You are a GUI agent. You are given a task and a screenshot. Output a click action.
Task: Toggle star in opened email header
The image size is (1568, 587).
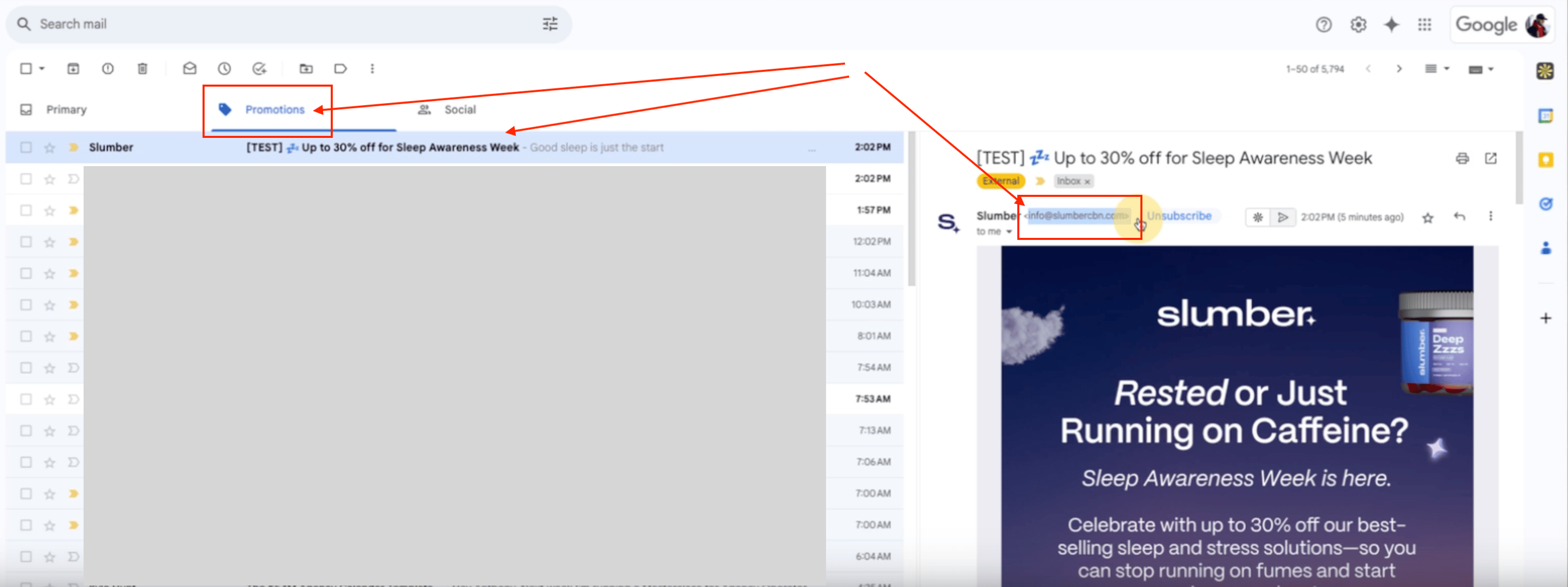pyautogui.click(x=1428, y=218)
